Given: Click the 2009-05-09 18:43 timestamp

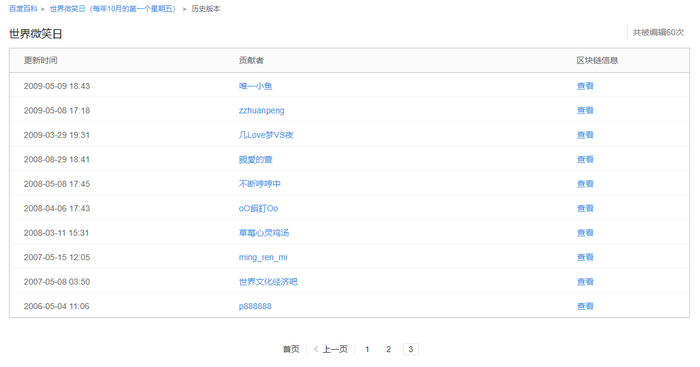Looking at the screenshot, I should [57, 86].
